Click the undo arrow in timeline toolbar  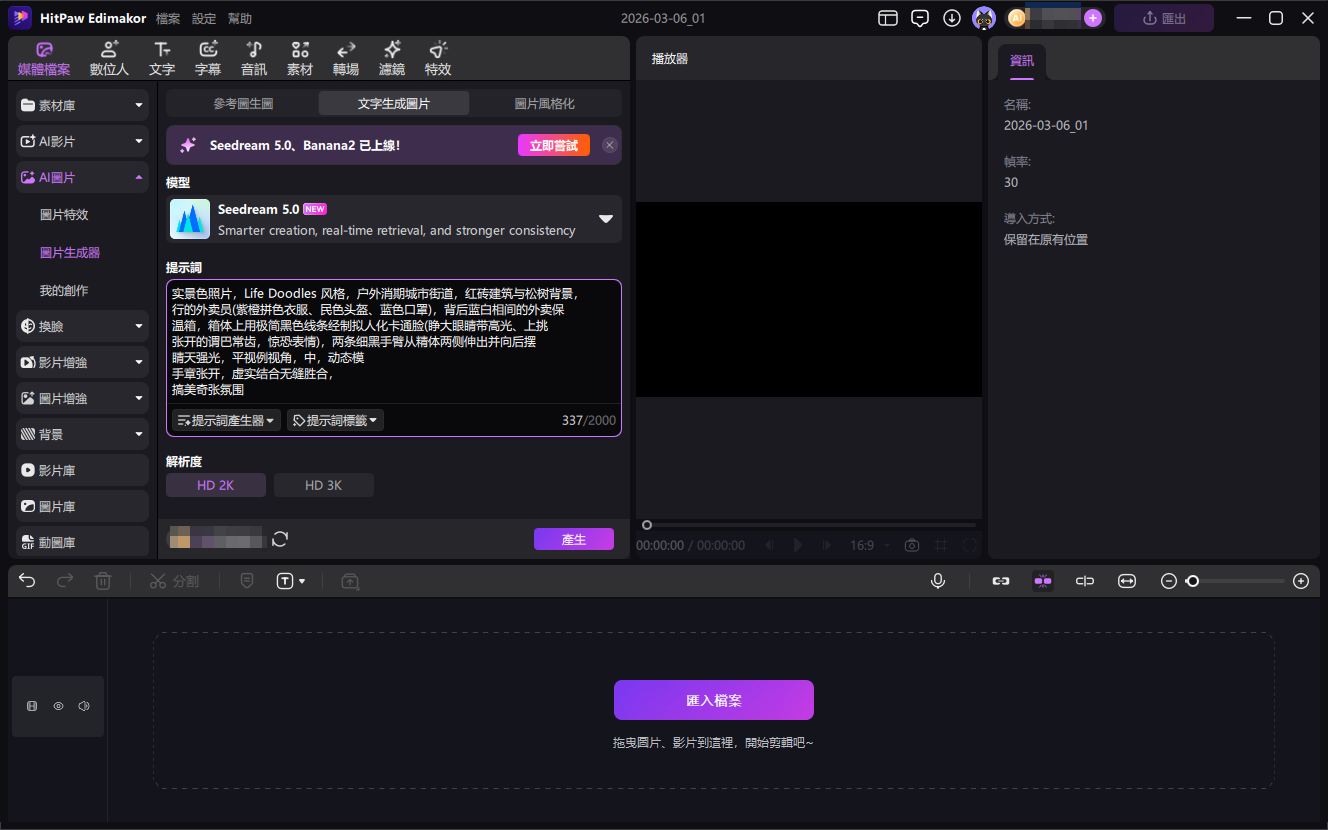pyautogui.click(x=27, y=581)
